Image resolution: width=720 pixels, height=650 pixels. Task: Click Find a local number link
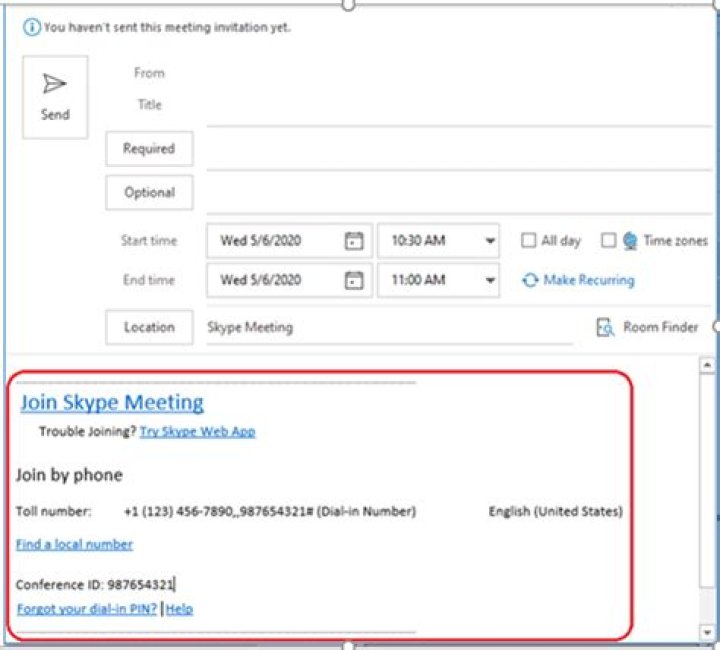[x=74, y=544]
